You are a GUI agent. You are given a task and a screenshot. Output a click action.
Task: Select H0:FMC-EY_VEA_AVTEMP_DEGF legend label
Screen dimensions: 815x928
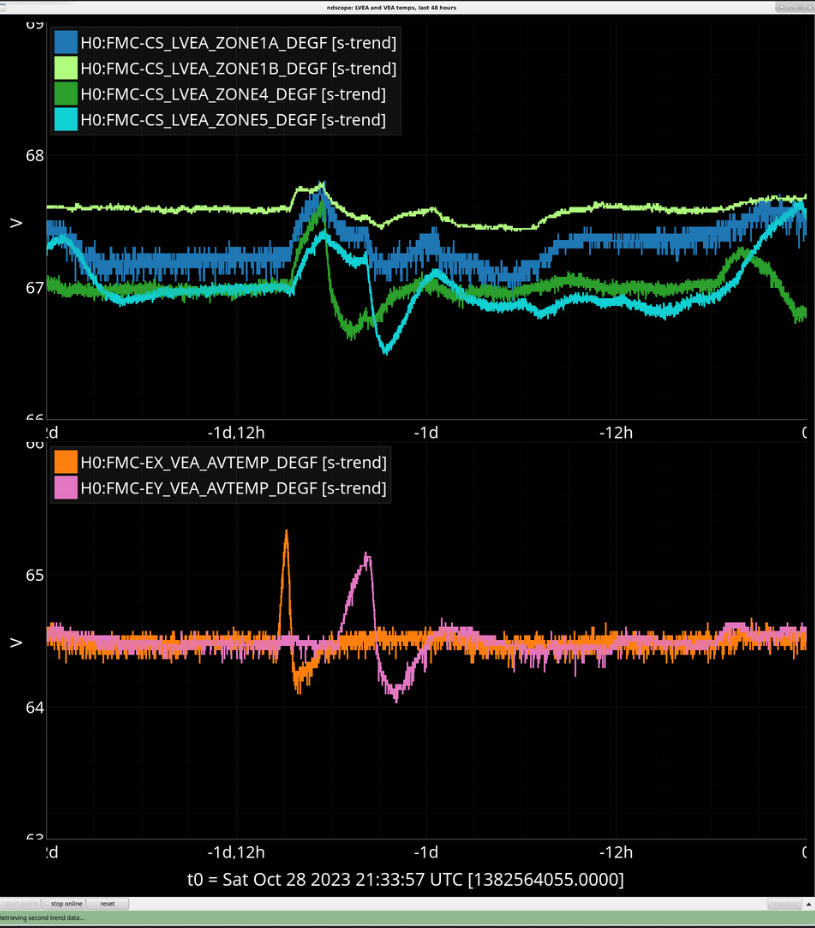coord(233,488)
